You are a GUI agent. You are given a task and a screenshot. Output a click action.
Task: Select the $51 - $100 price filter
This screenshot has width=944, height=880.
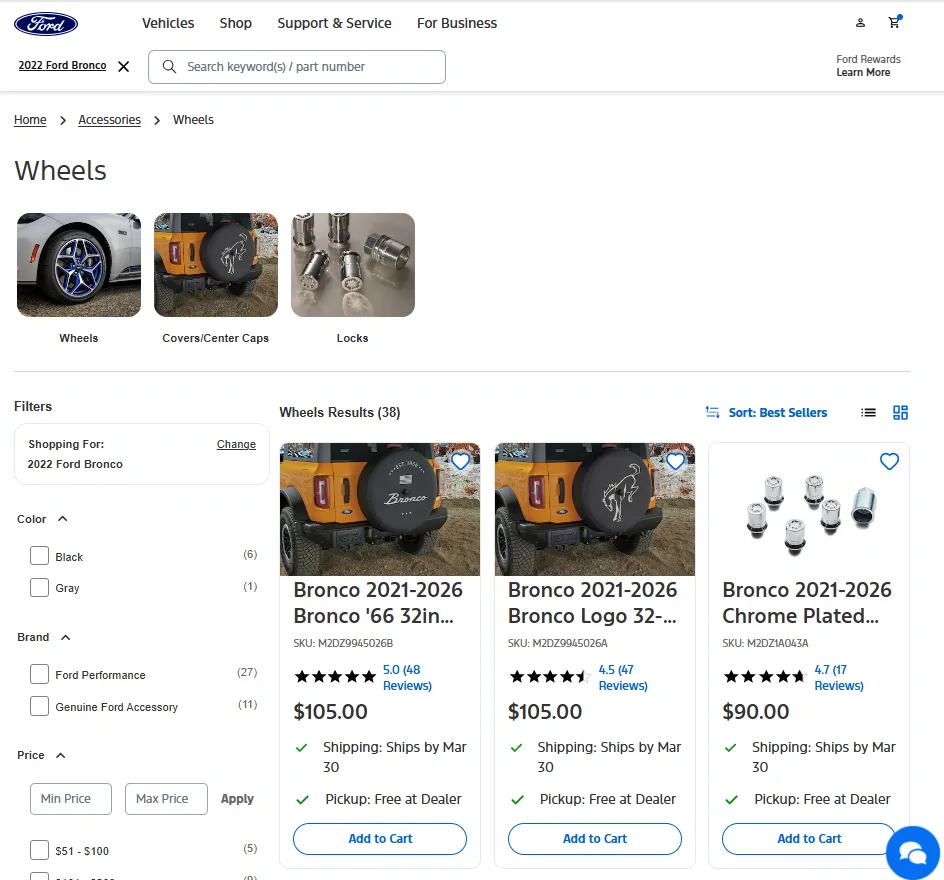click(39, 849)
